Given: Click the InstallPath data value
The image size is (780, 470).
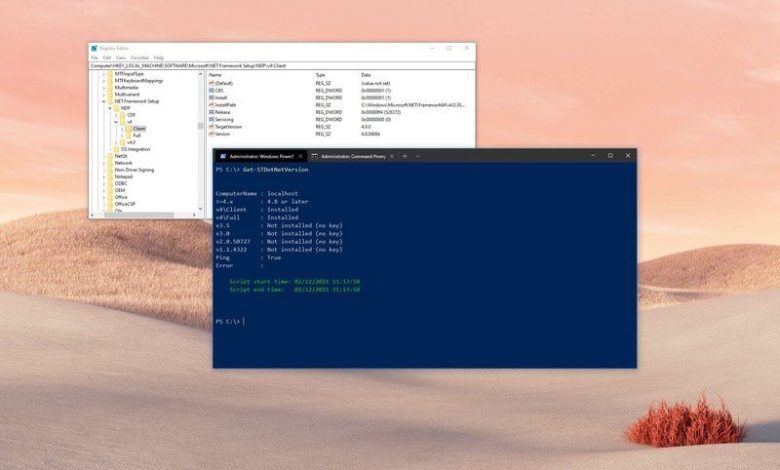Looking at the screenshot, I should 413,105.
